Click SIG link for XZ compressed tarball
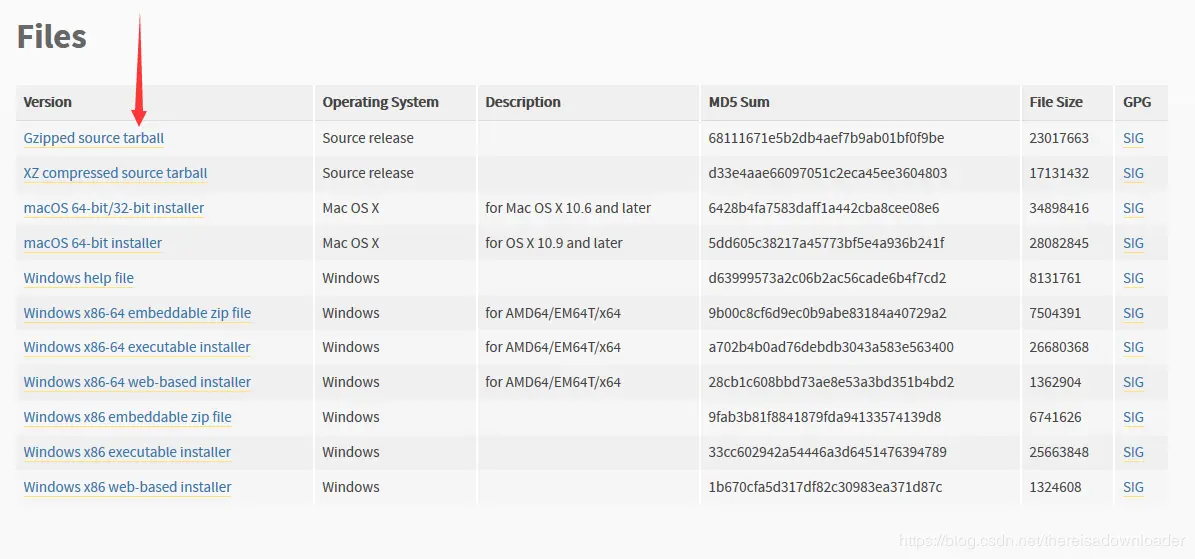1195x559 pixels. tap(1133, 173)
